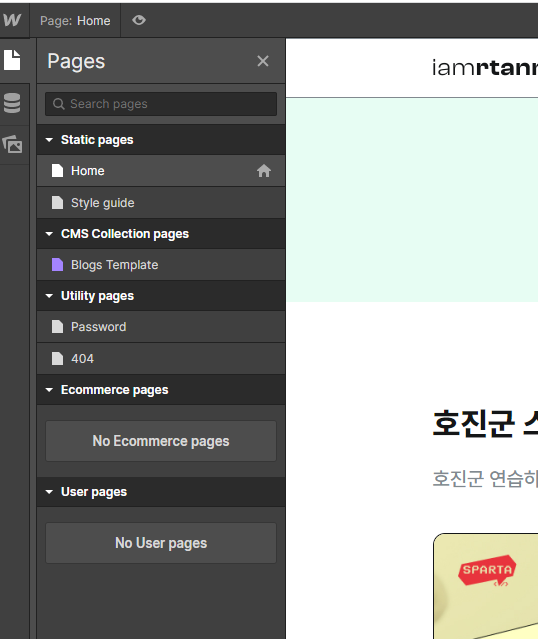The image size is (538, 639).
Task: Open the Blogs Template page
Action: 161,265
